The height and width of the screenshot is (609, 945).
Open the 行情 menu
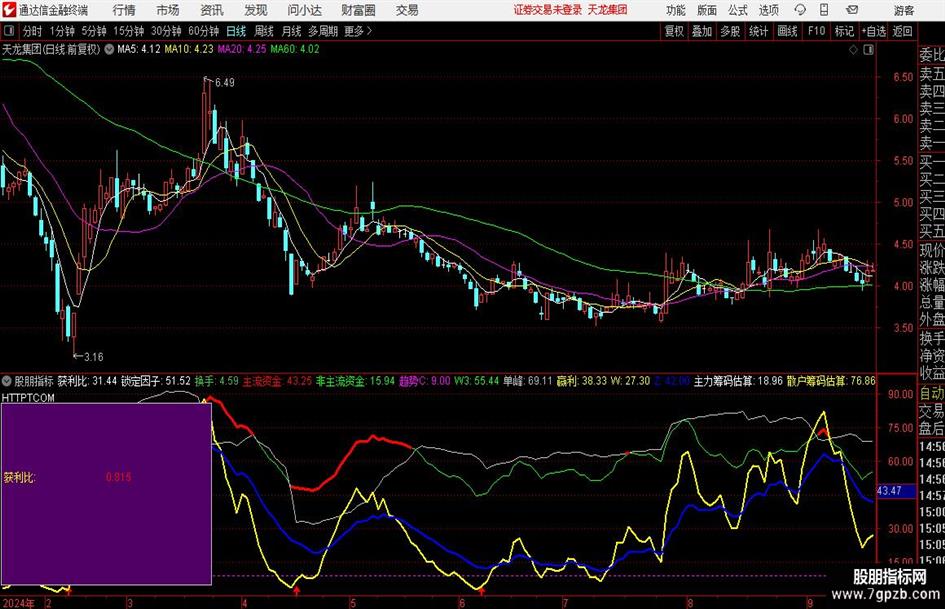(x=124, y=10)
